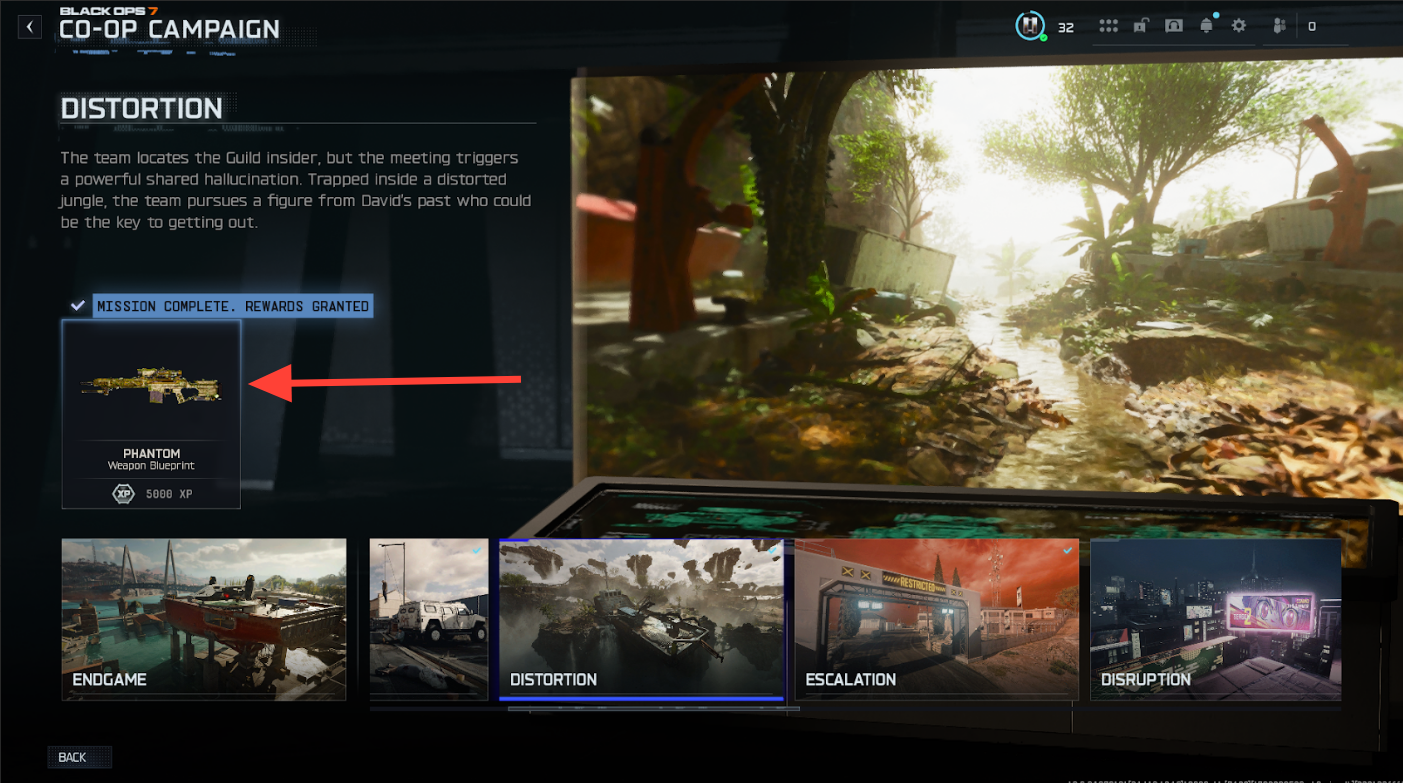Click the Phantom gold weapon image
The image size is (1403, 783).
pyautogui.click(x=151, y=385)
